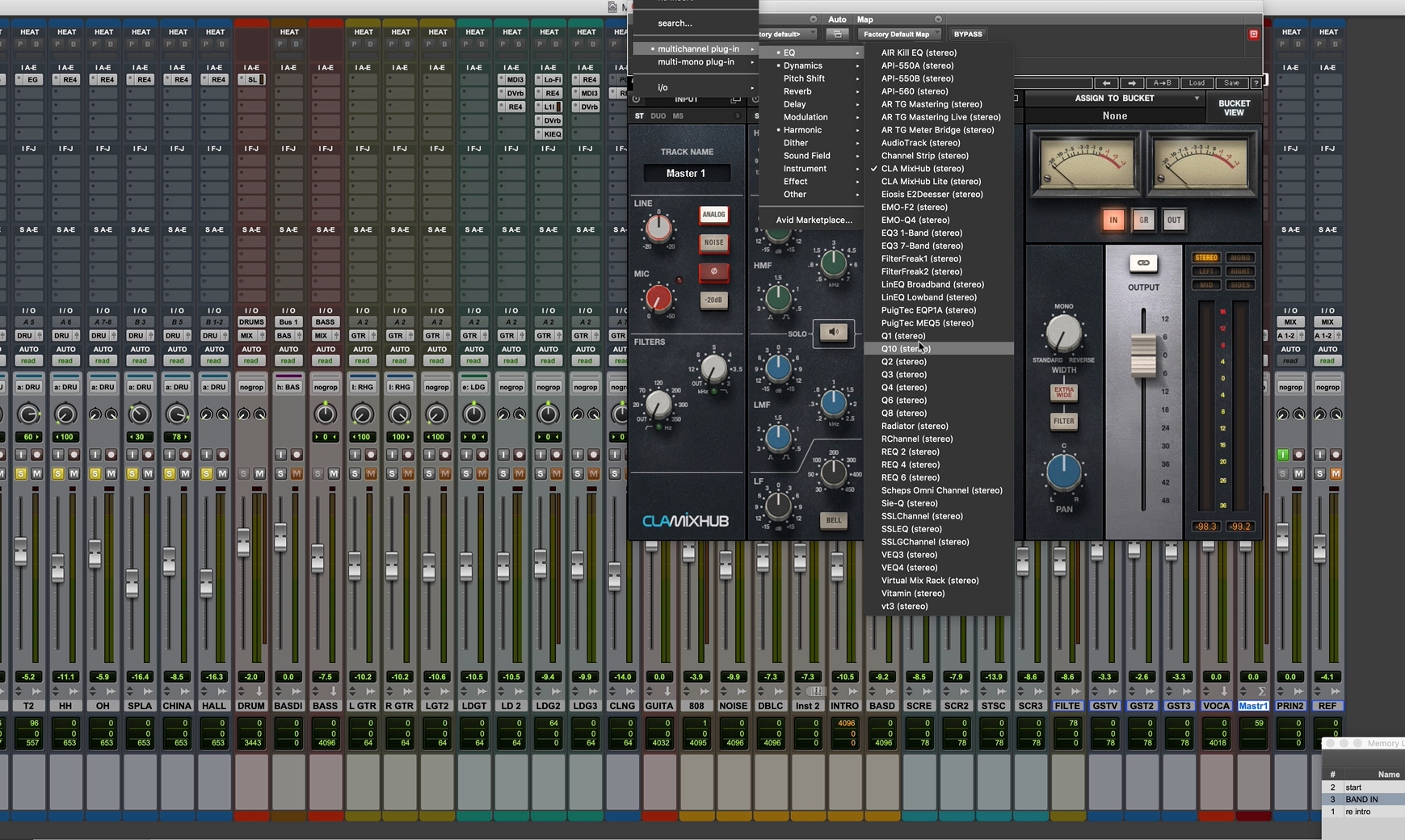Switch VU meters to OUT
Image resolution: width=1405 pixels, height=840 pixels.
point(1173,220)
